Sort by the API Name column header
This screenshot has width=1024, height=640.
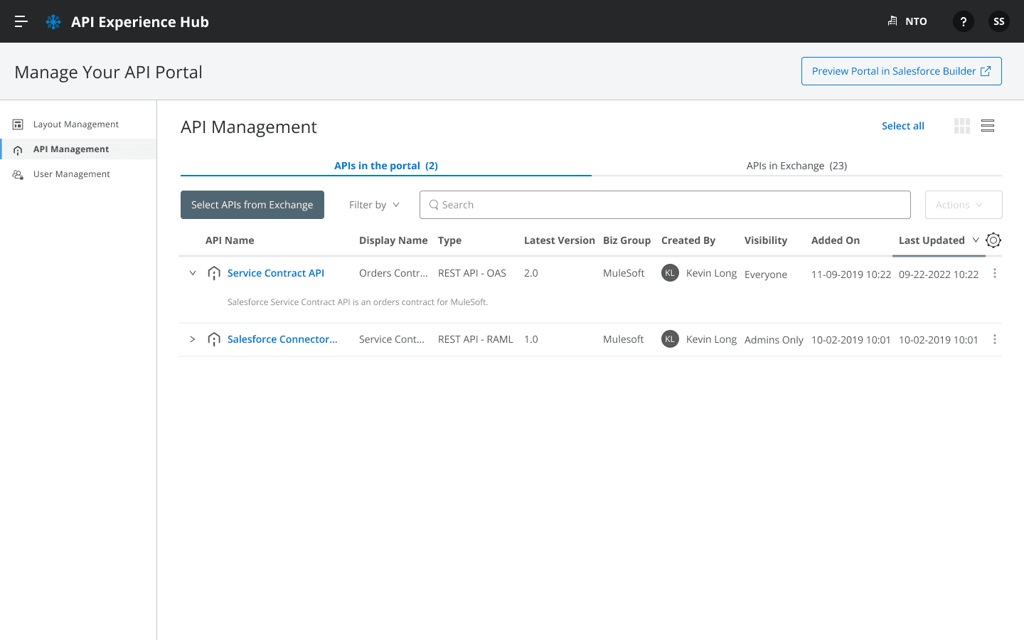click(x=230, y=240)
